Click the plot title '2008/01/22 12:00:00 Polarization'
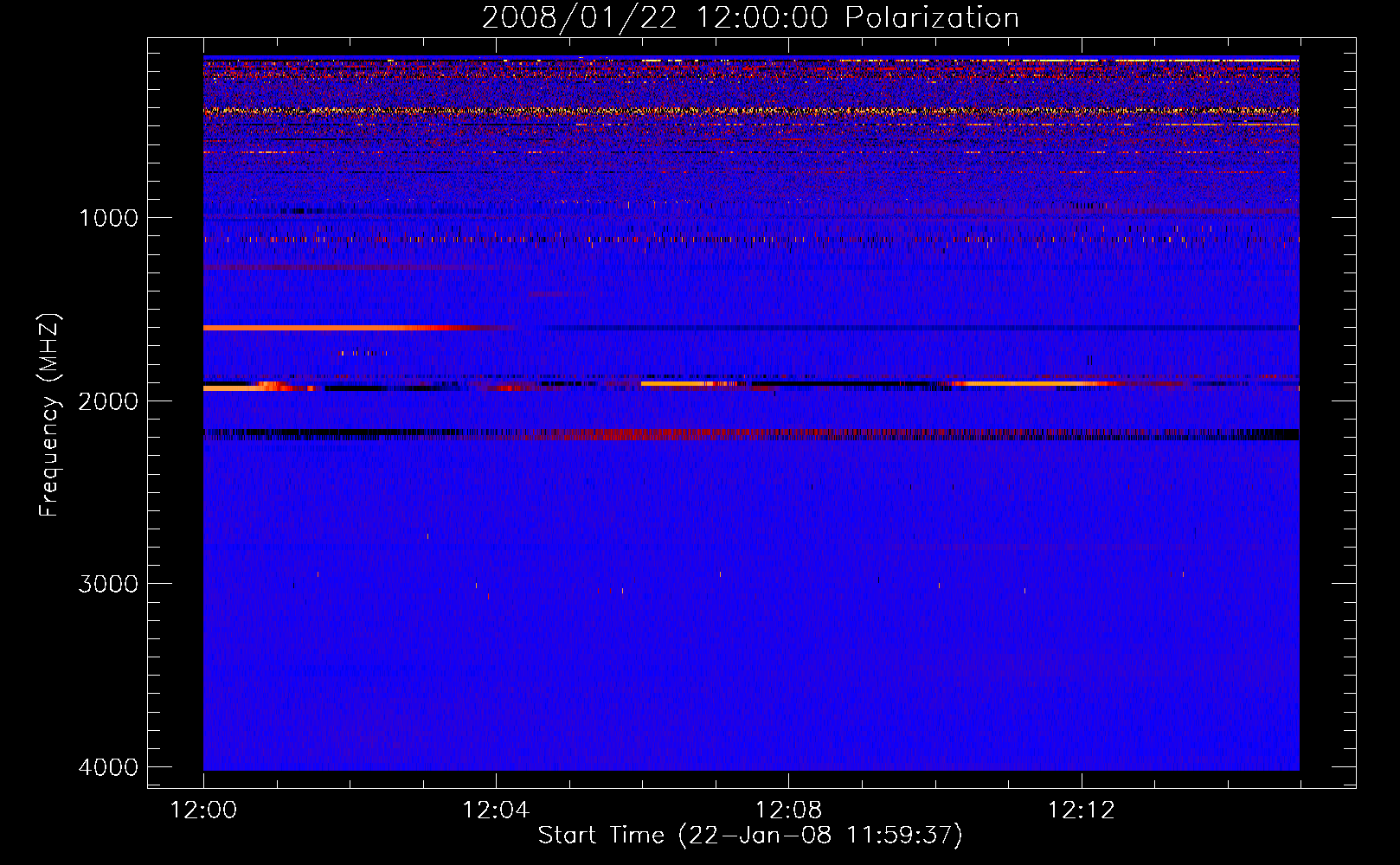The image size is (1400, 865). [750, 17]
